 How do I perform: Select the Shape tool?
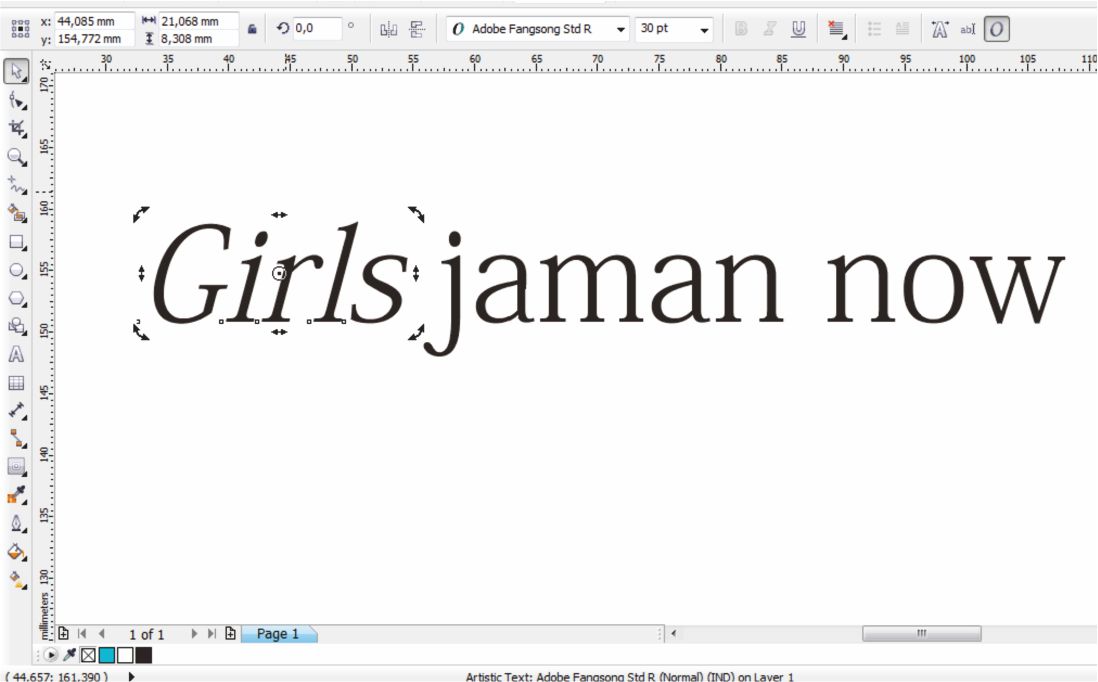(14, 100)
